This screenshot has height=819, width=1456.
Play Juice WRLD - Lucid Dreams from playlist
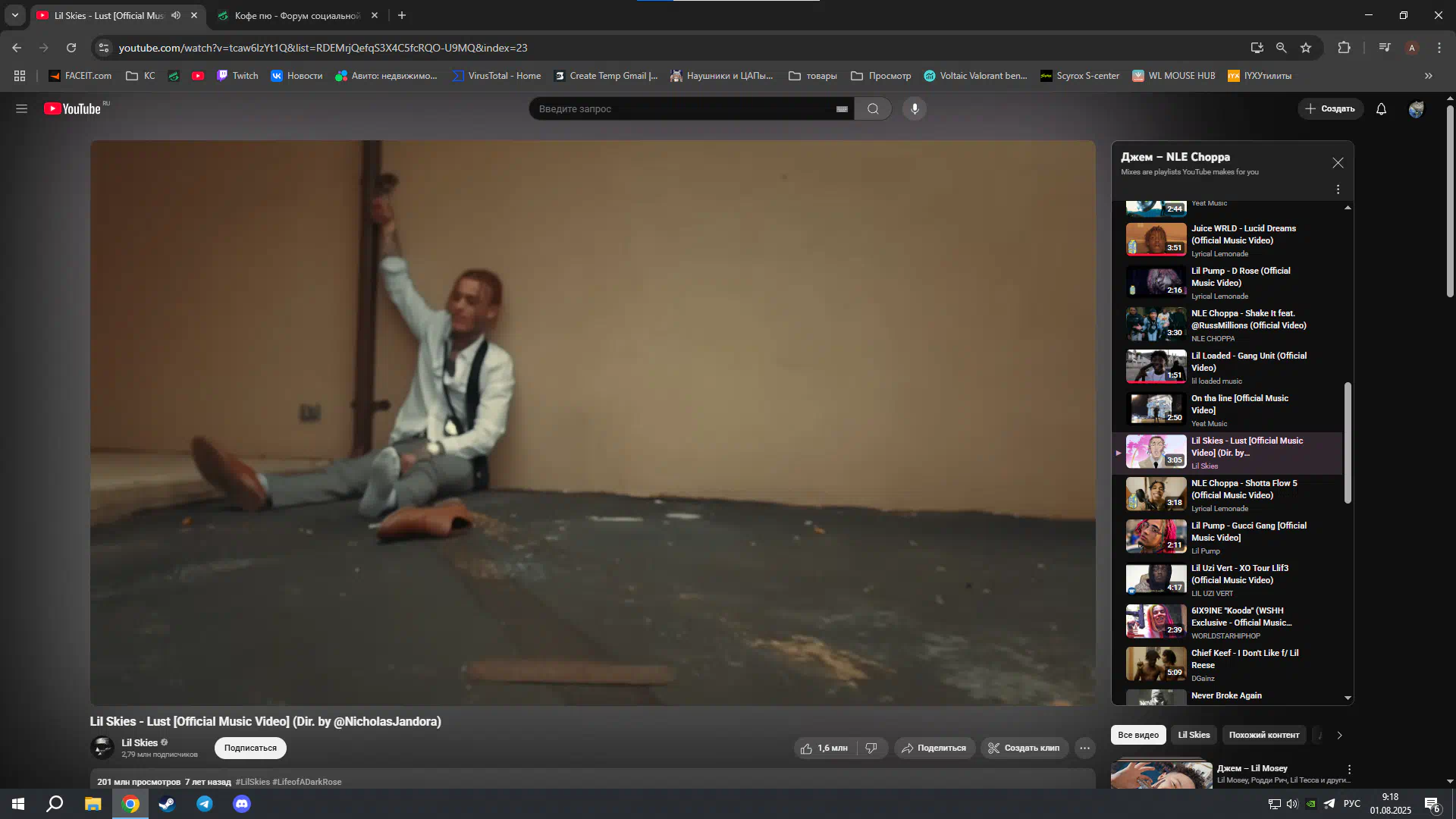pyautogui.click(x=1226, y=240)
